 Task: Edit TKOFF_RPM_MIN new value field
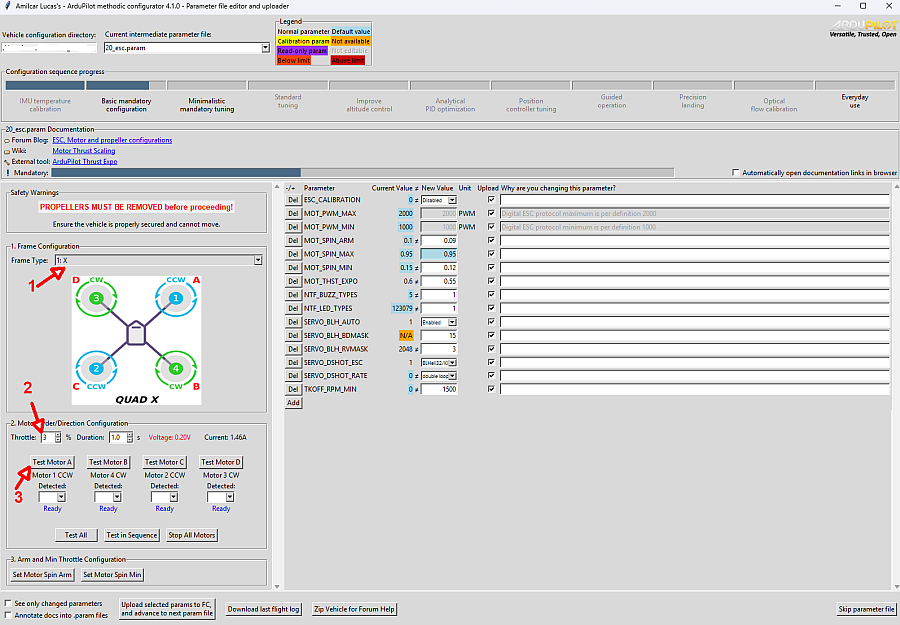[439, 389]
